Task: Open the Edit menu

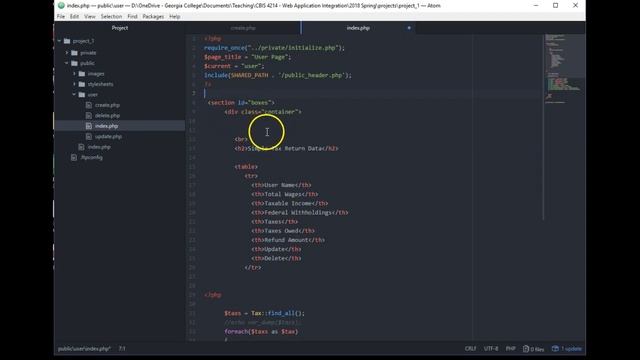Action: coord(74,16)
